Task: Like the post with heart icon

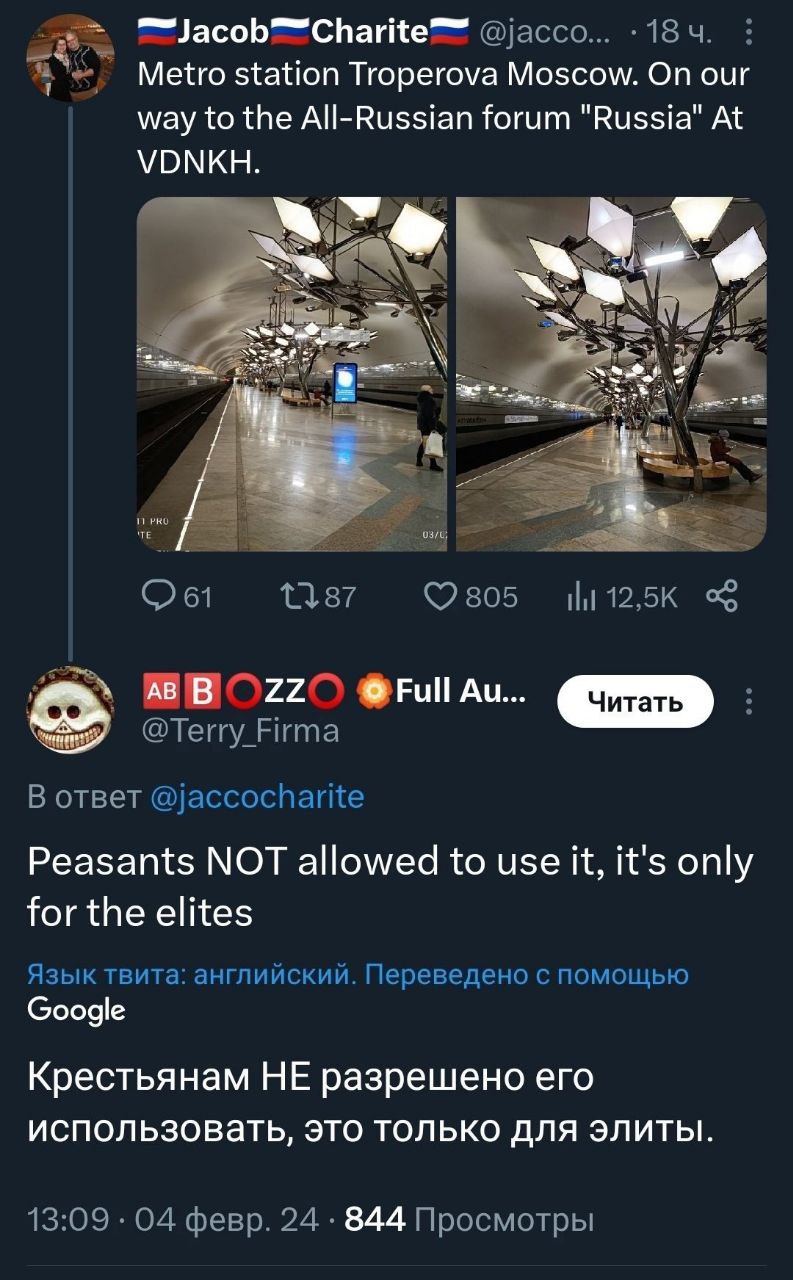Action: click(440, 597)
